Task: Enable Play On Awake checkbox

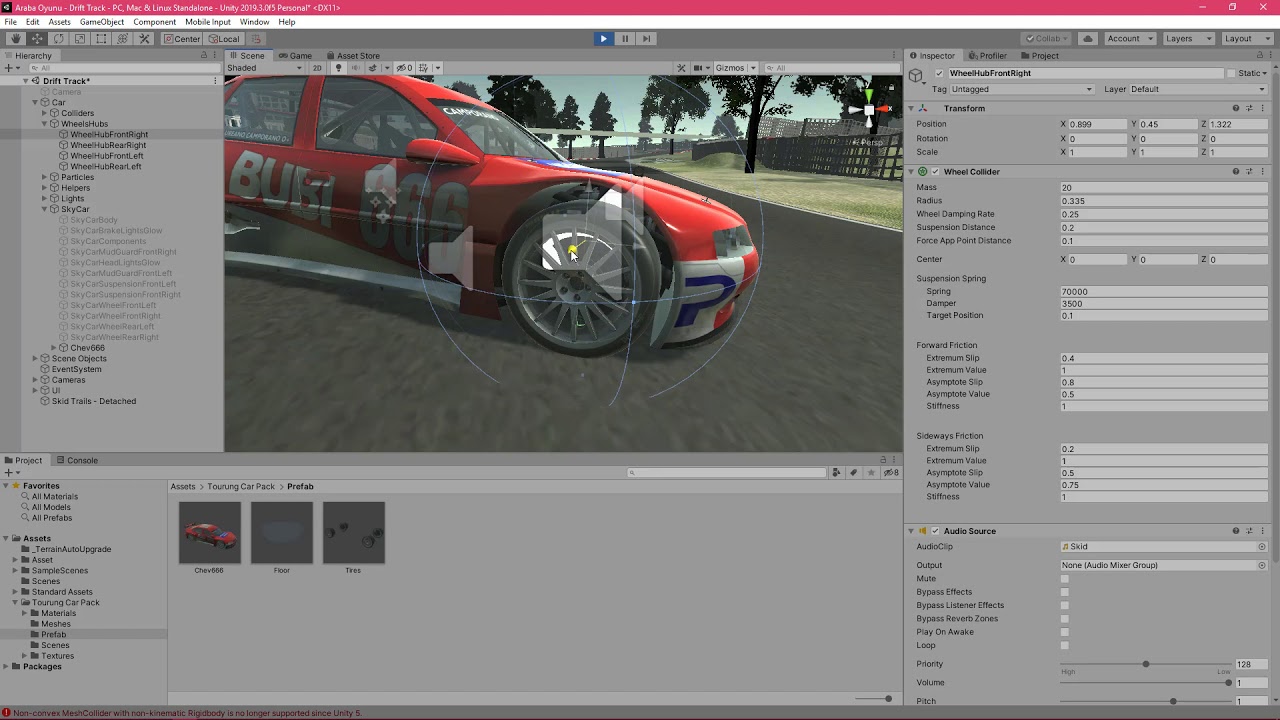Action: click(1065, 632)
